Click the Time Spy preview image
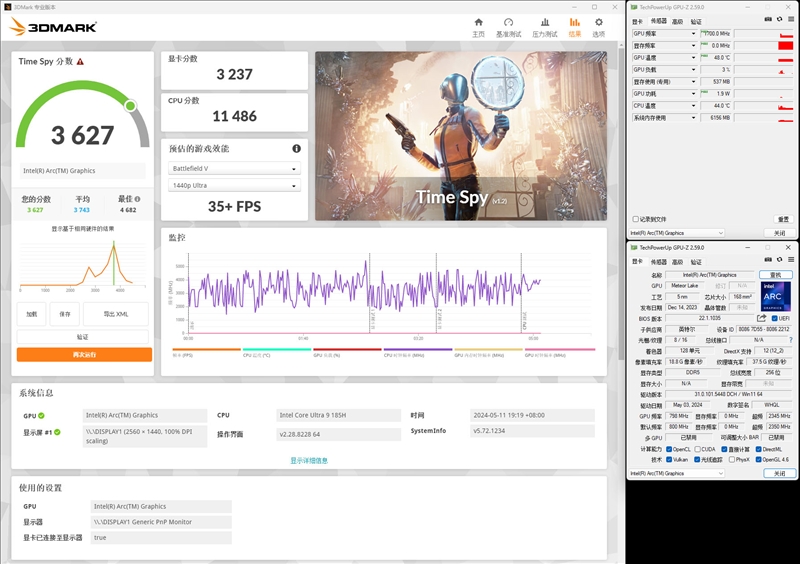The image size is (800, 564). [461, 136]
